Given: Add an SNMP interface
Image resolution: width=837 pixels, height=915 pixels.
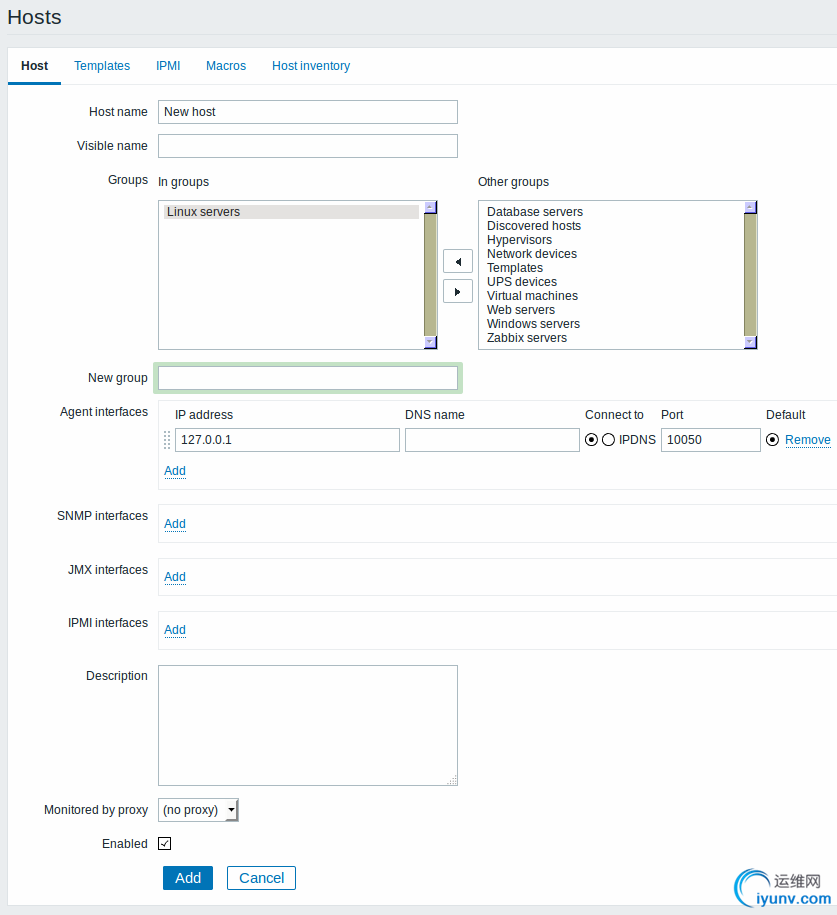Looking at the screenshot, I should [175, 524].
